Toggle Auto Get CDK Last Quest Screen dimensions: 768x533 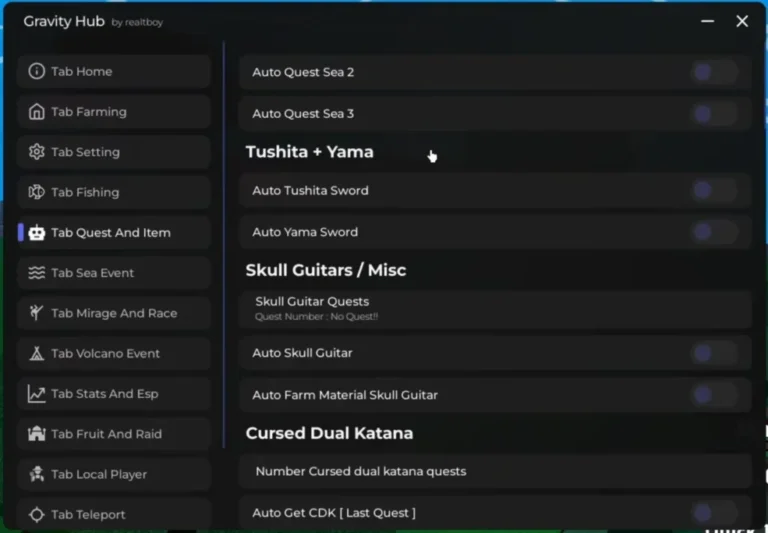pos(715,513)
